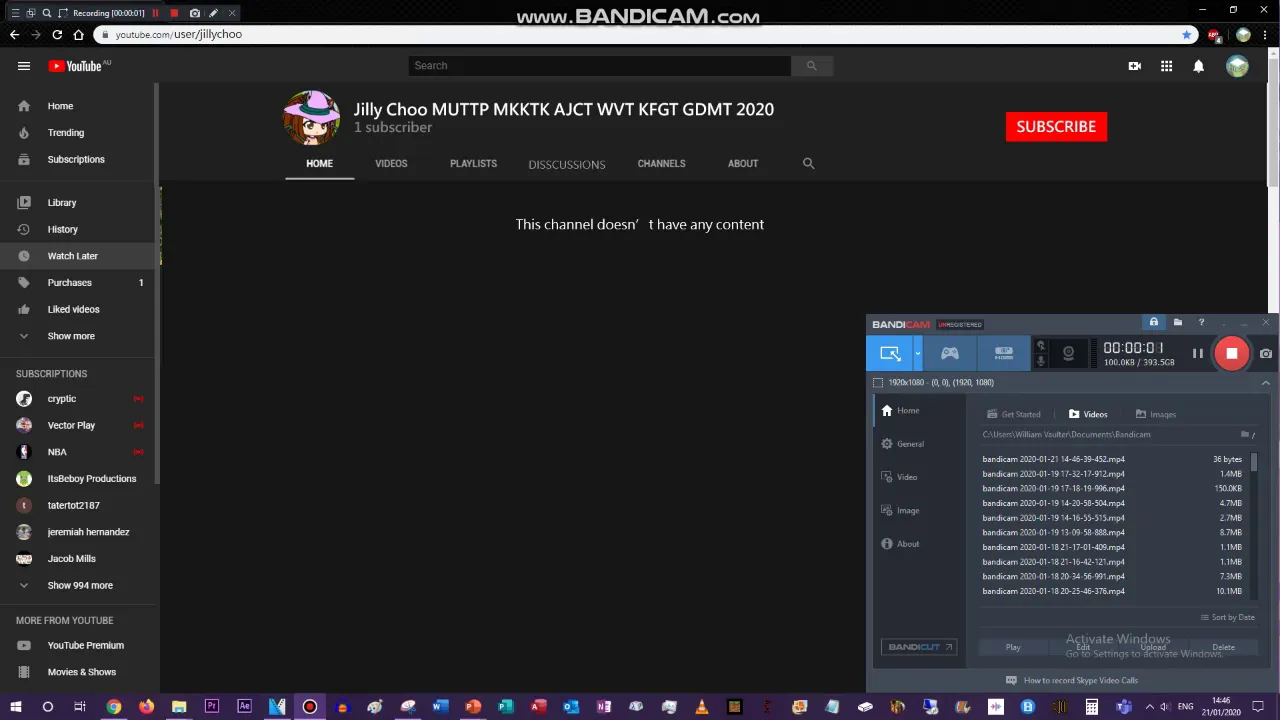This screenshot has width=1280, height=720.
Task: Open the create video camera icon
Action: (x=1134, y=66)
